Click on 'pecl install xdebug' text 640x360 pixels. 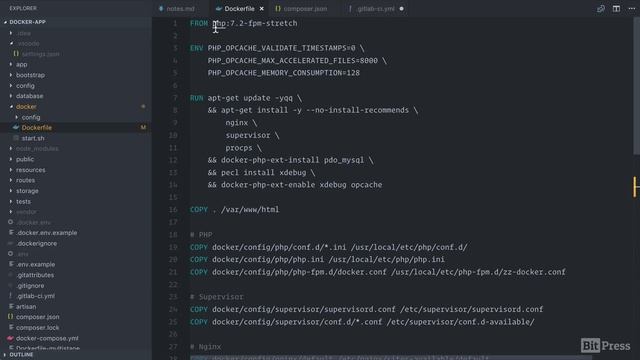[263, 173]
